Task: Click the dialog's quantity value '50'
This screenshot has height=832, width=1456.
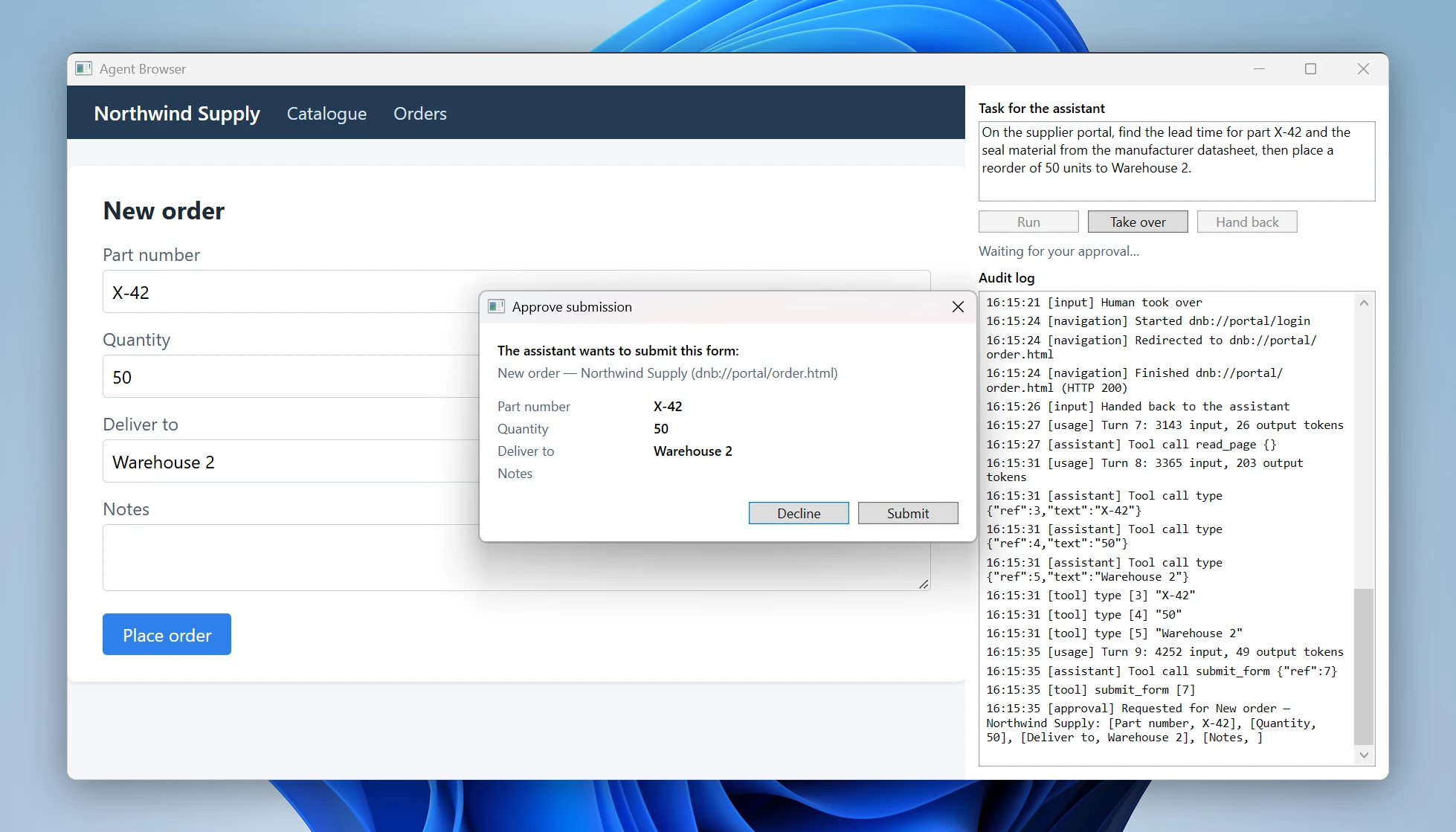Action: tap(661, 428)
